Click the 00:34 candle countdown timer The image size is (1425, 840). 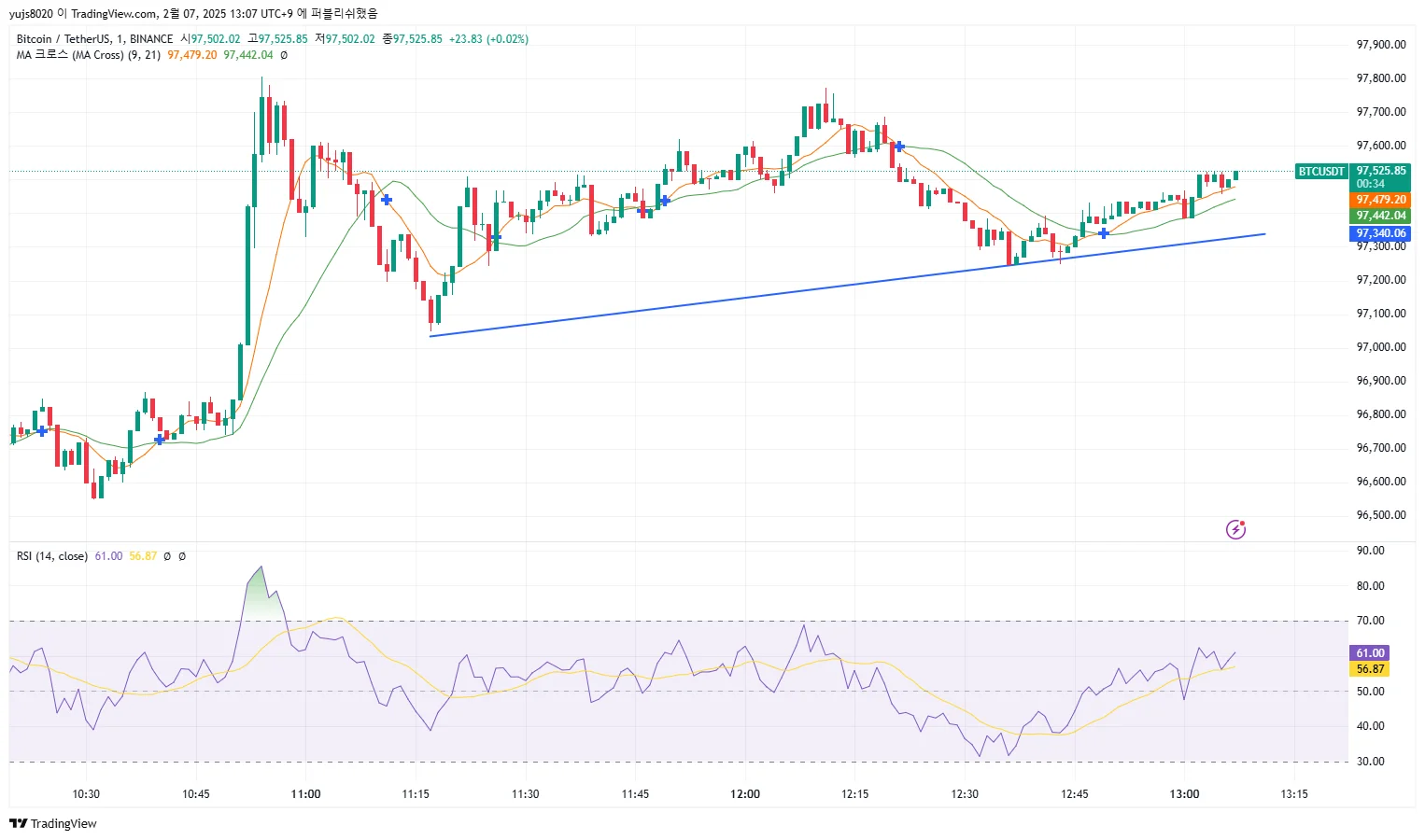tap(1370, 184)
